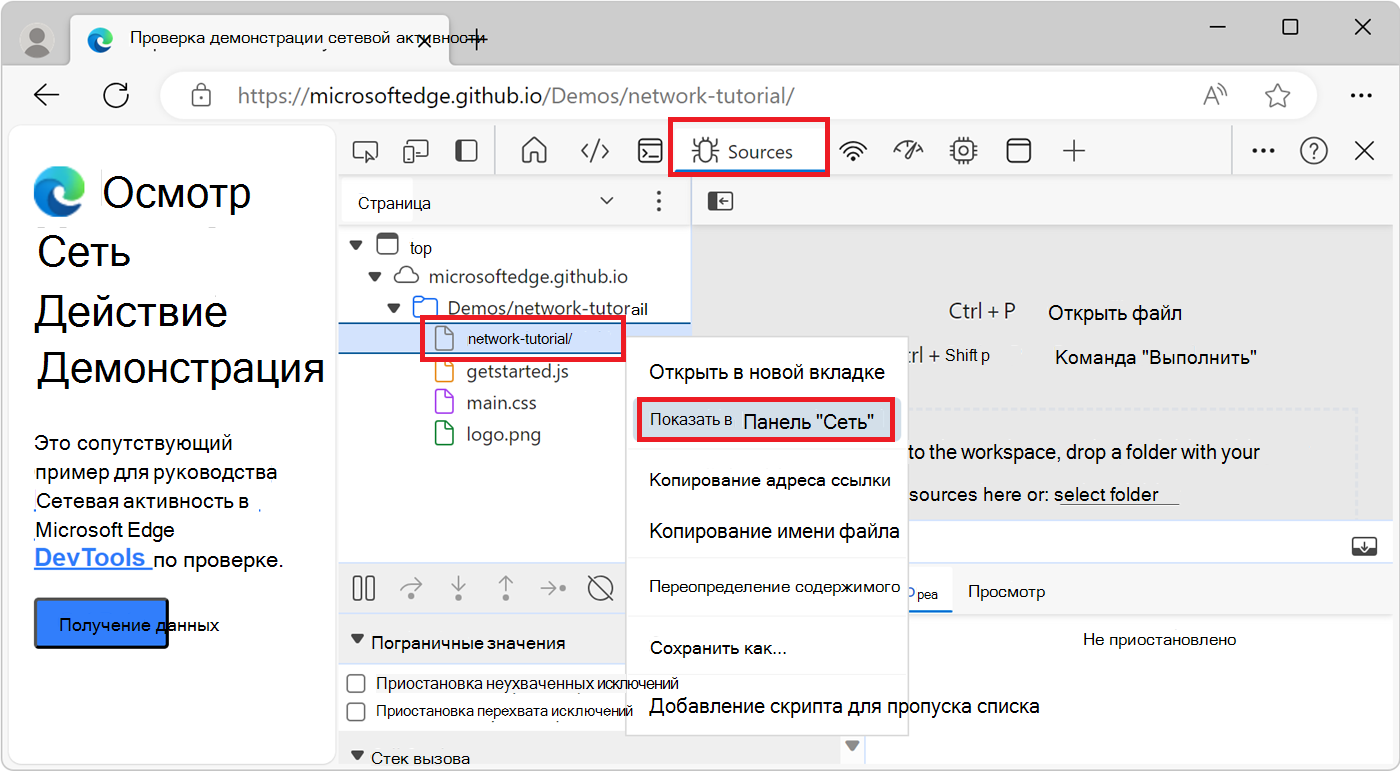
Task: Enable Приостановка неухваченных исключений checkbox
Action: tap(356, 683)
